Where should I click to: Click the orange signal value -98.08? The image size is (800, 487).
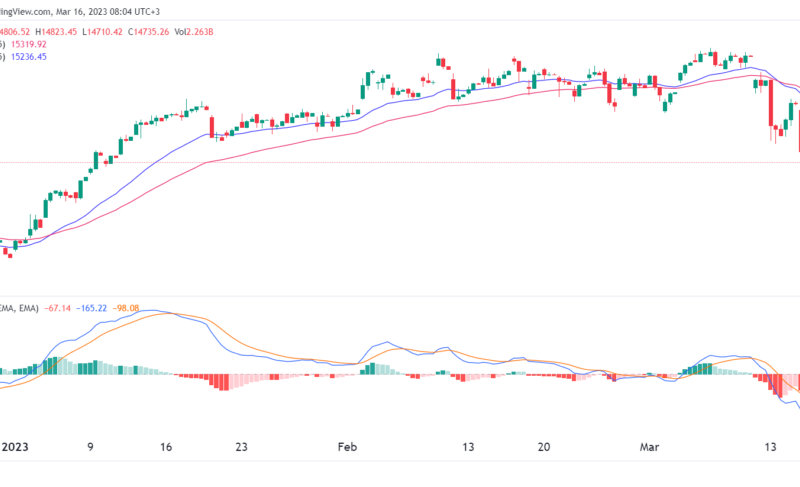(x=126, y=308)
